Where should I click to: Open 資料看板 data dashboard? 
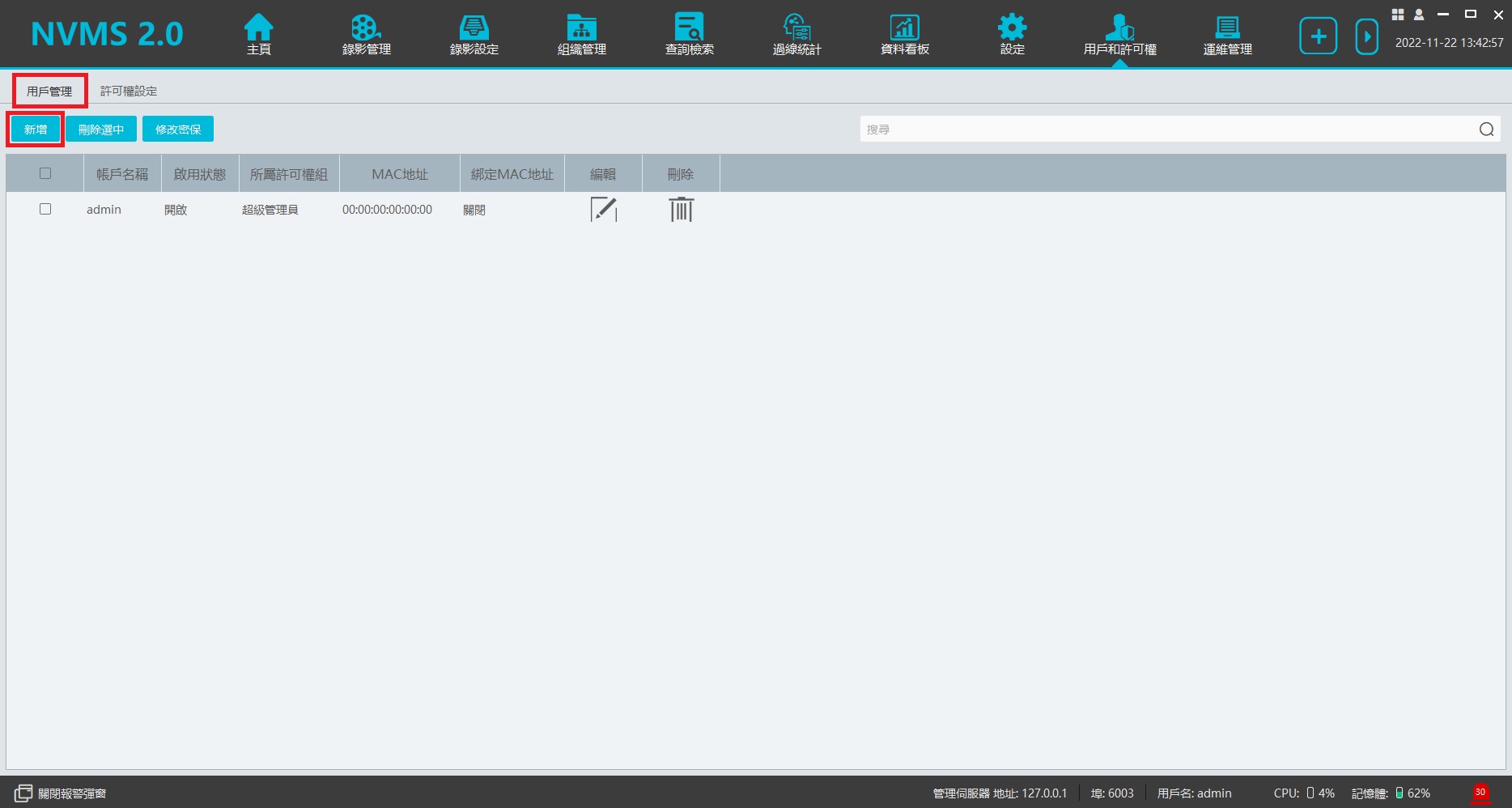pyautogui.click(x=904, y=34)
